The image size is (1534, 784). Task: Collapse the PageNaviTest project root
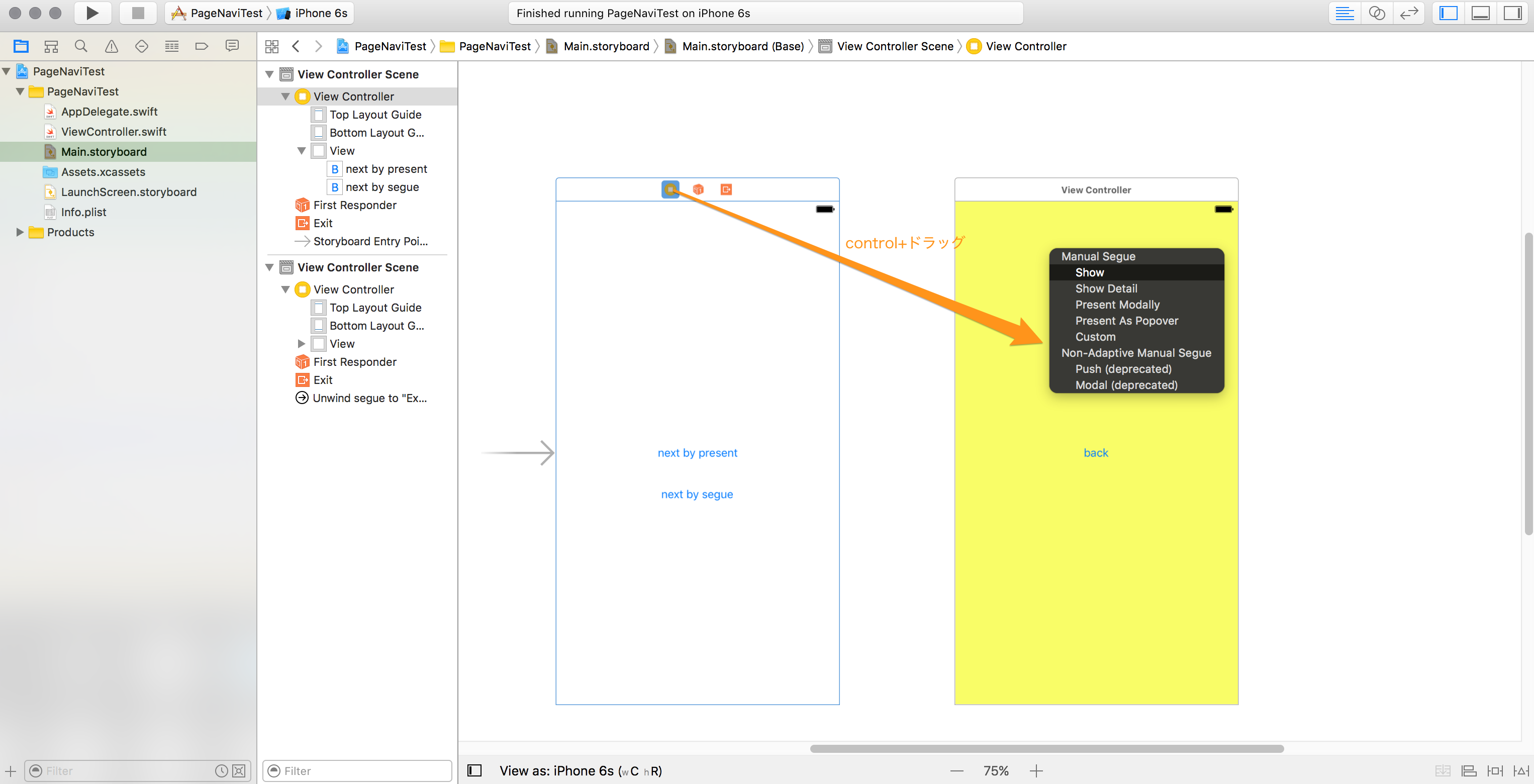click(x=7, y=71)
